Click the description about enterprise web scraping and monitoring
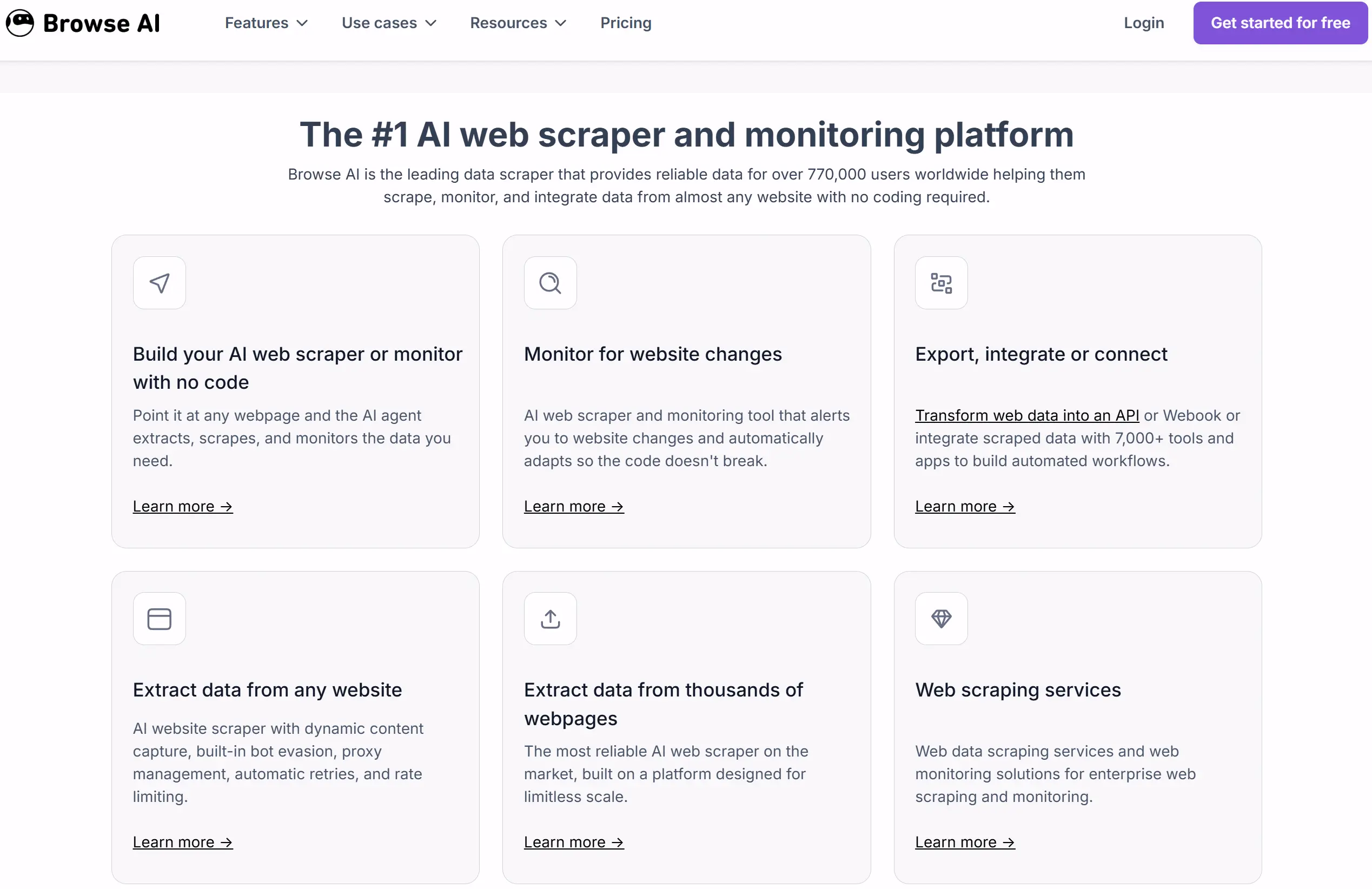This screenshot has height=889, width=1372. coord(1056,774)
